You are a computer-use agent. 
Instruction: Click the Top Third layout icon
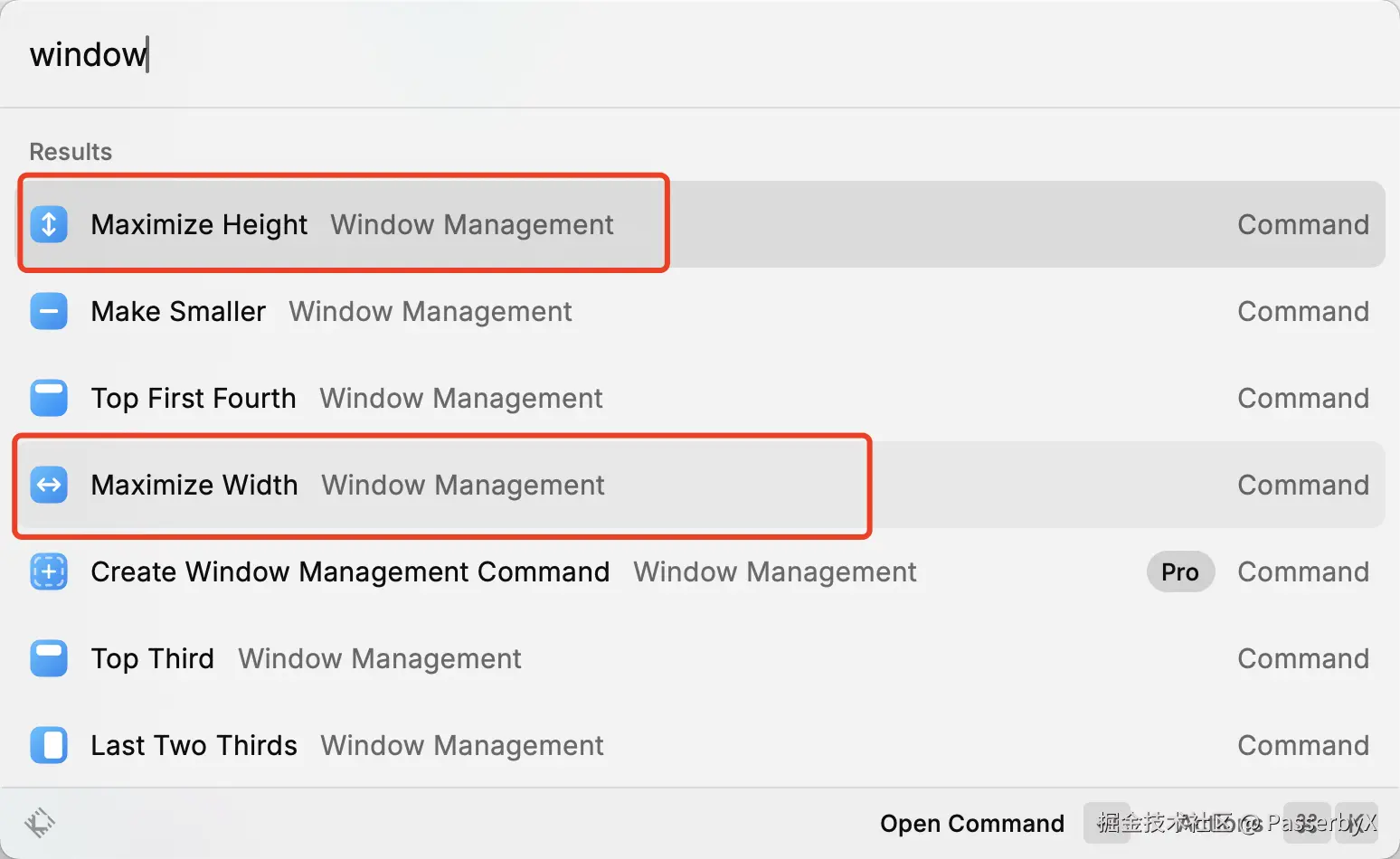[49, 658]
